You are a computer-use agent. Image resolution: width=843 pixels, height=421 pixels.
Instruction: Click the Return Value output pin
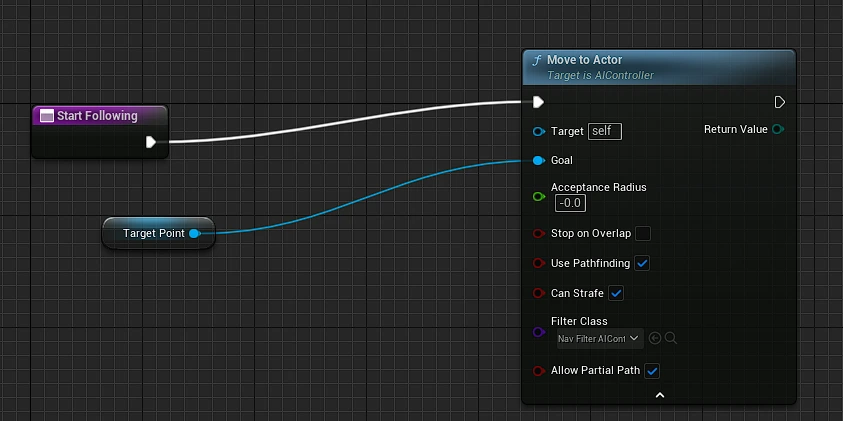click(778, 129)
